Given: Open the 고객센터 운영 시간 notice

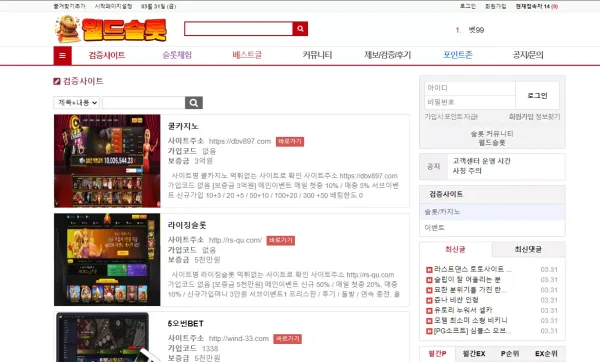Looking at the screenshot, I should click(481, 161).
